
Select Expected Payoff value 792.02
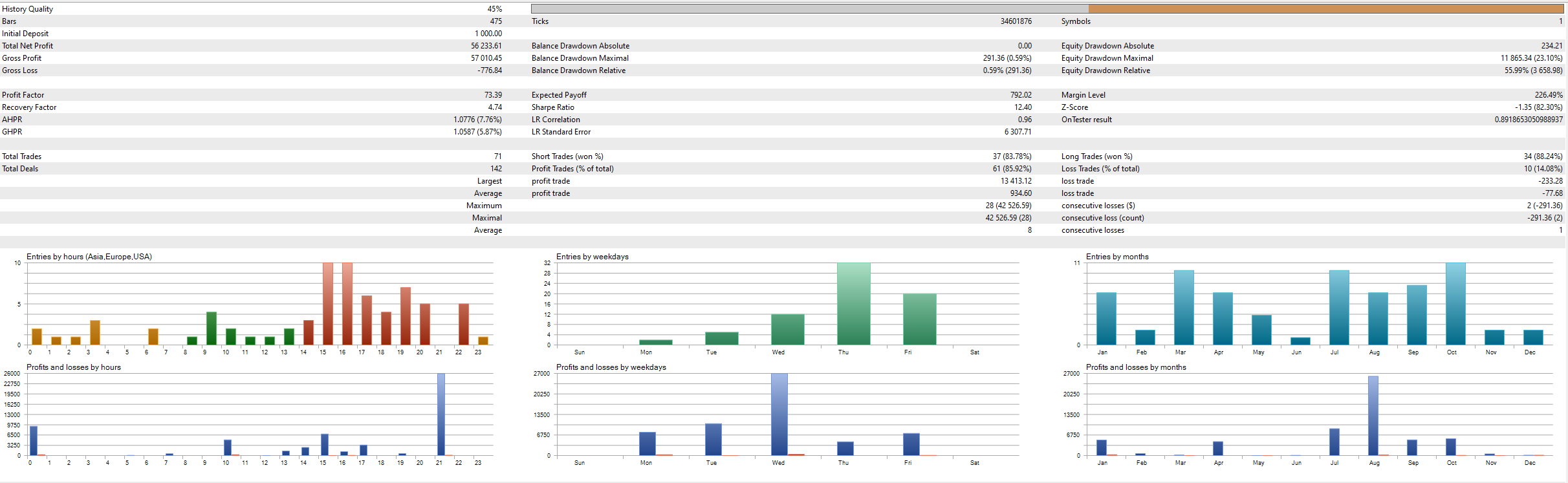click(x=1021, y=95)
